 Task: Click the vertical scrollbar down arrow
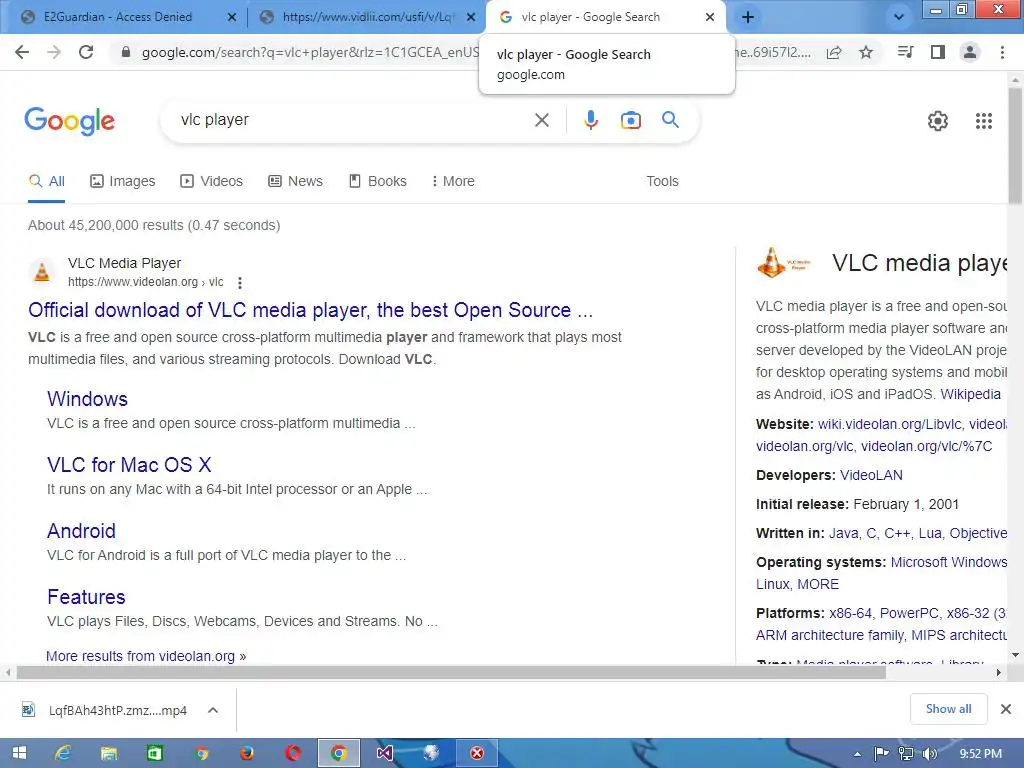point(1015,655)
